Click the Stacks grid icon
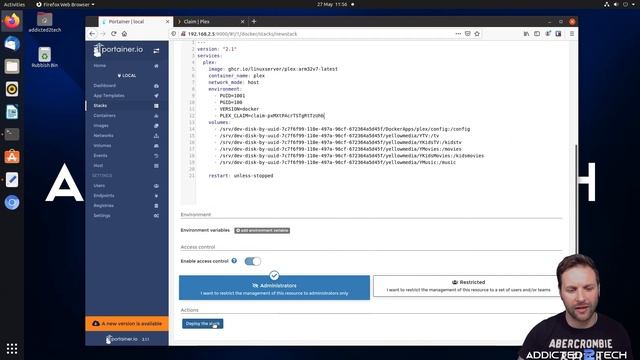This screenshot has height=360, width=640. pos(156,106)
